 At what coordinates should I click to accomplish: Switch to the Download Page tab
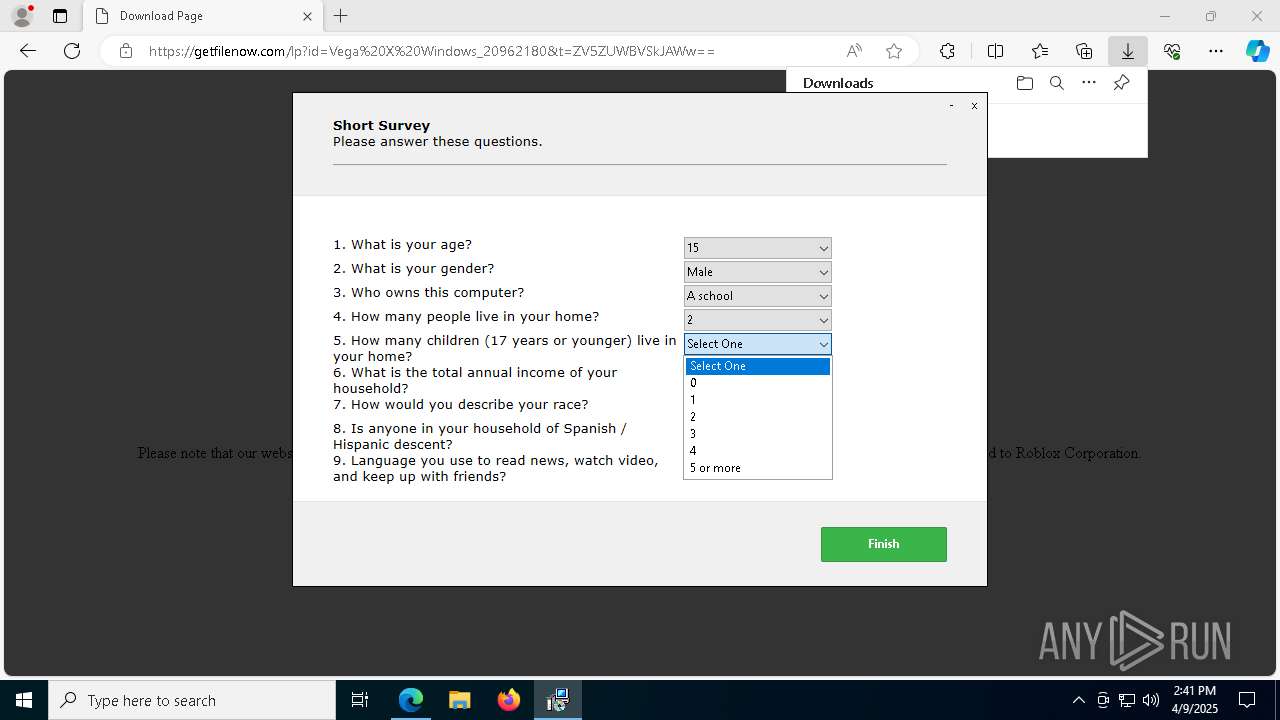point(202,16)
